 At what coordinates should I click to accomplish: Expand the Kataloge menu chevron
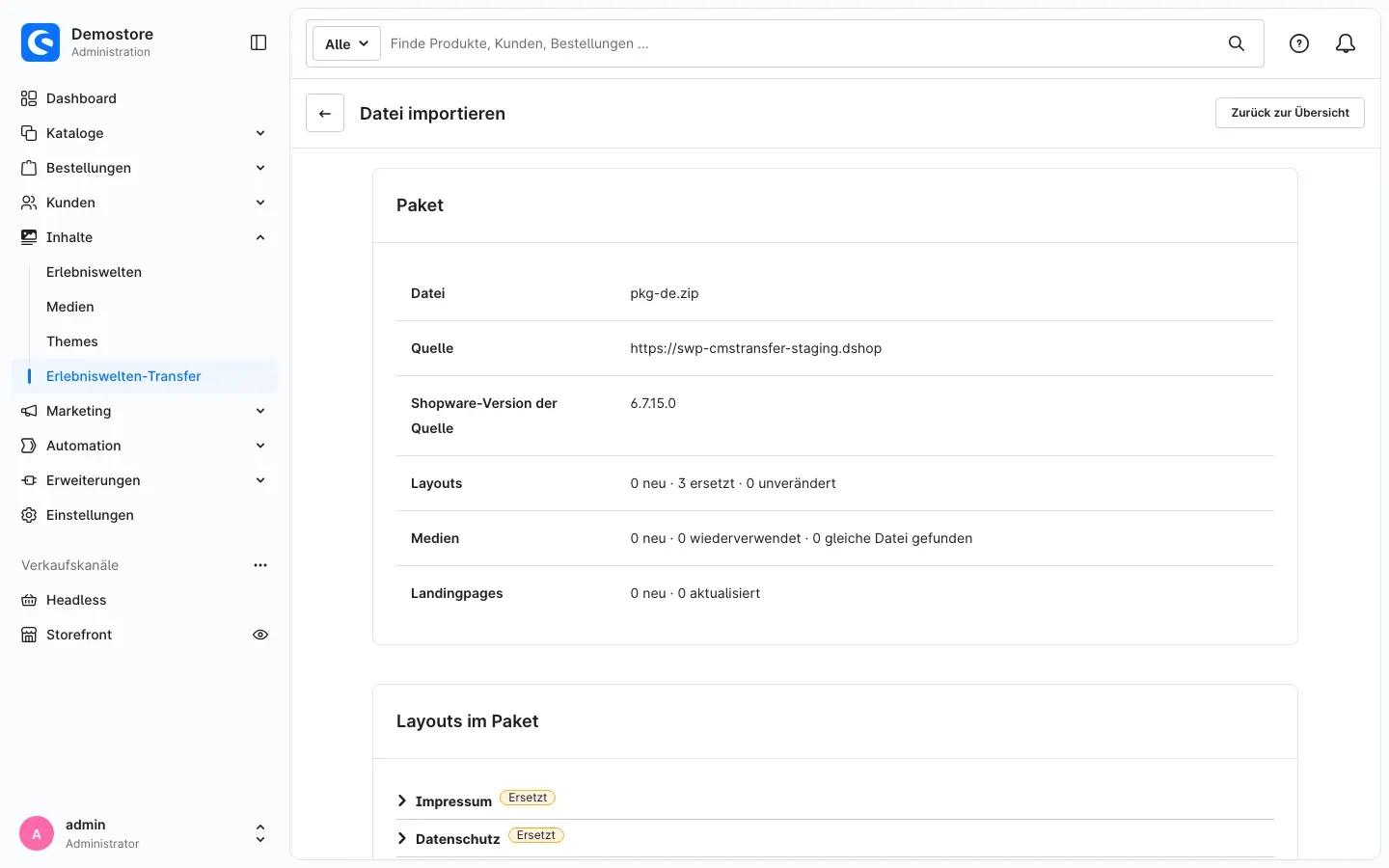(x=260, y=133)
